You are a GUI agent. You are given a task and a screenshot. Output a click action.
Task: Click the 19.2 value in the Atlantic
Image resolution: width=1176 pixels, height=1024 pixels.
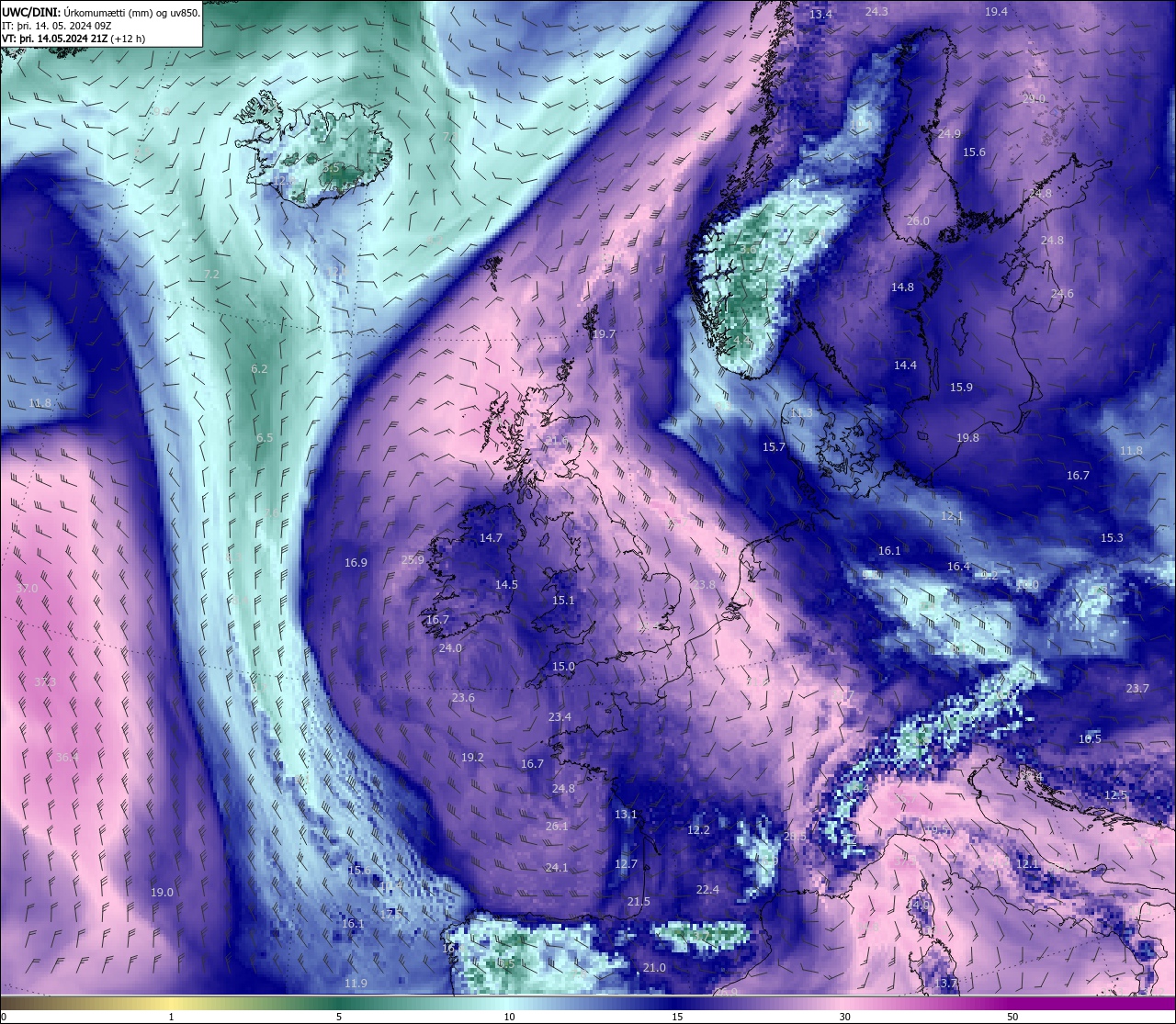[x=472, y=758]
